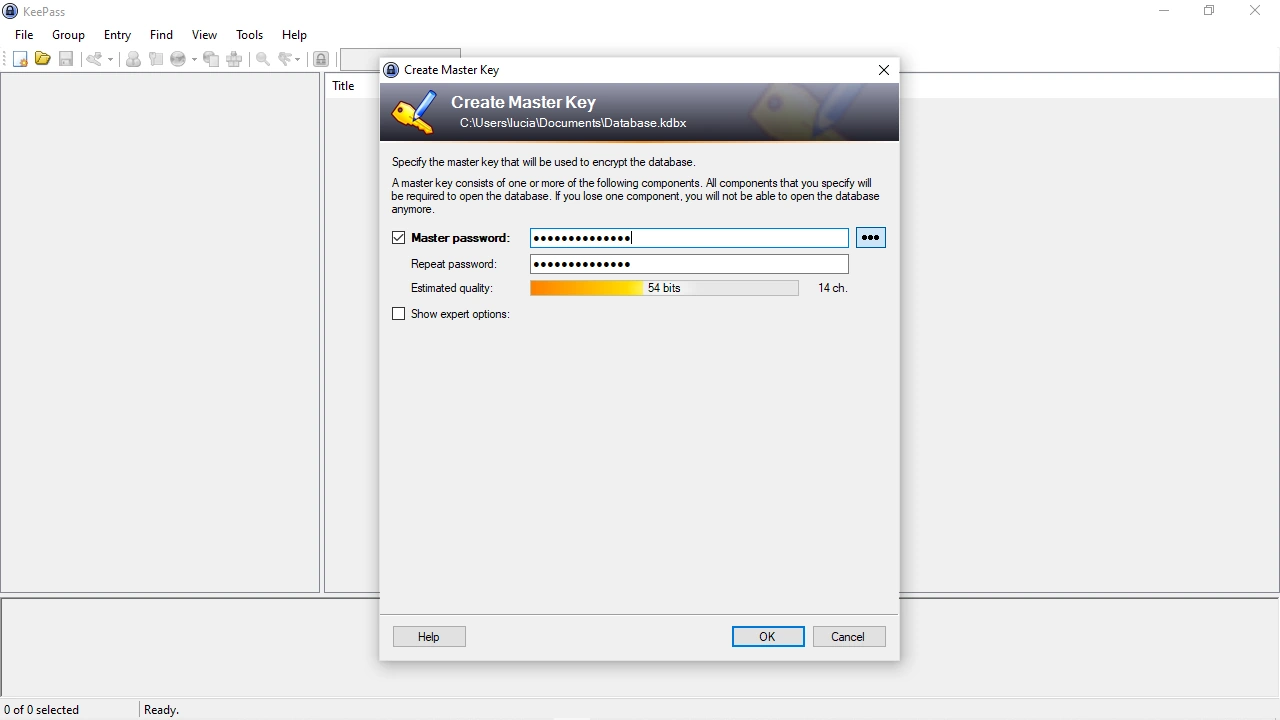This screenshot has height=720, width=1280.
Task: Click the Find magnifier toolbar icon
Action: pyautogui.click(x=263, y=59)
